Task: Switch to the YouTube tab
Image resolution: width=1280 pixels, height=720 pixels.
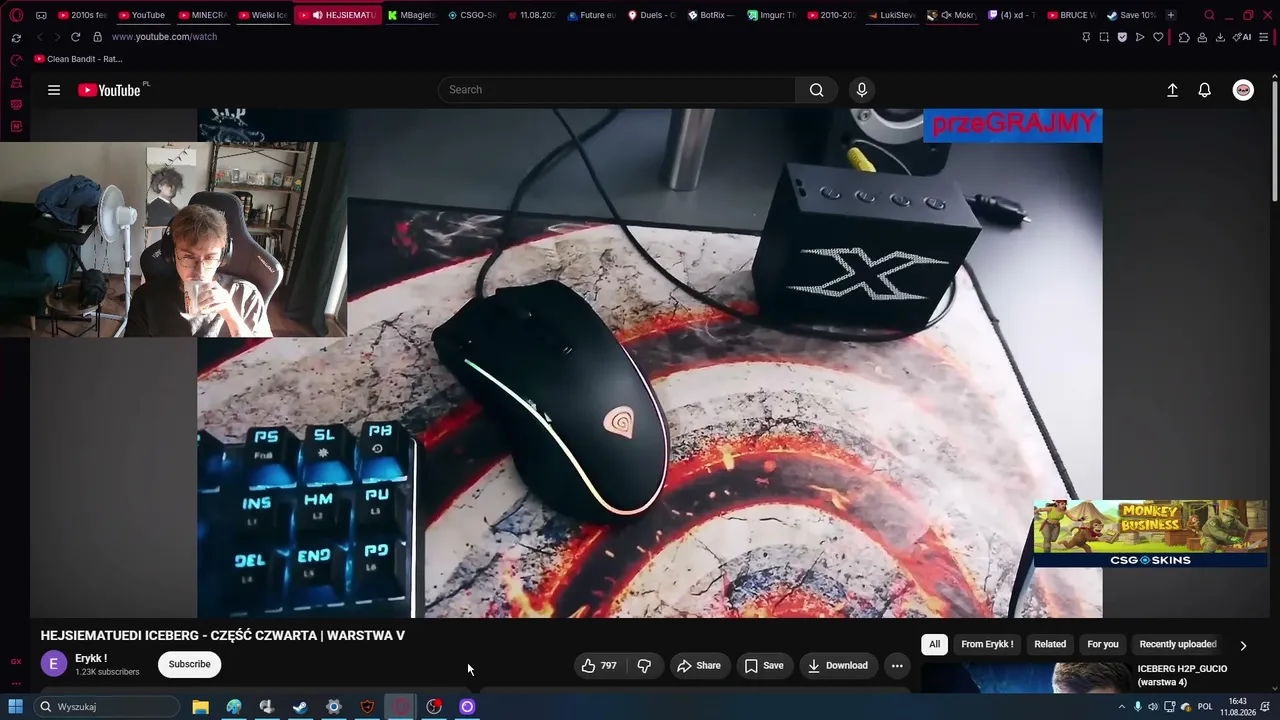Action: pos(142,15)
